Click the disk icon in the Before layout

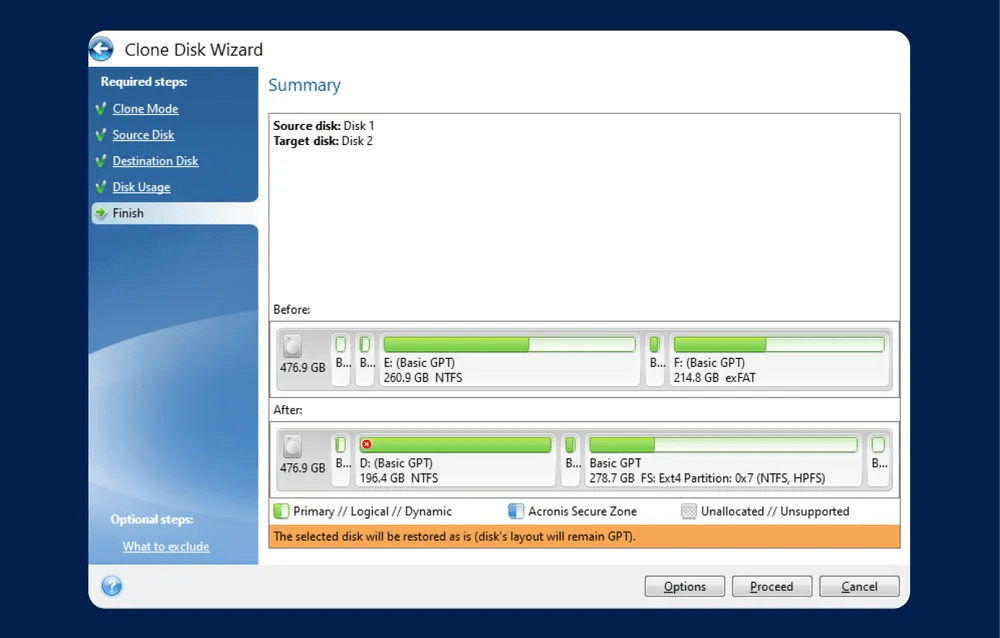pyautogui.click(x=292, y=347)
